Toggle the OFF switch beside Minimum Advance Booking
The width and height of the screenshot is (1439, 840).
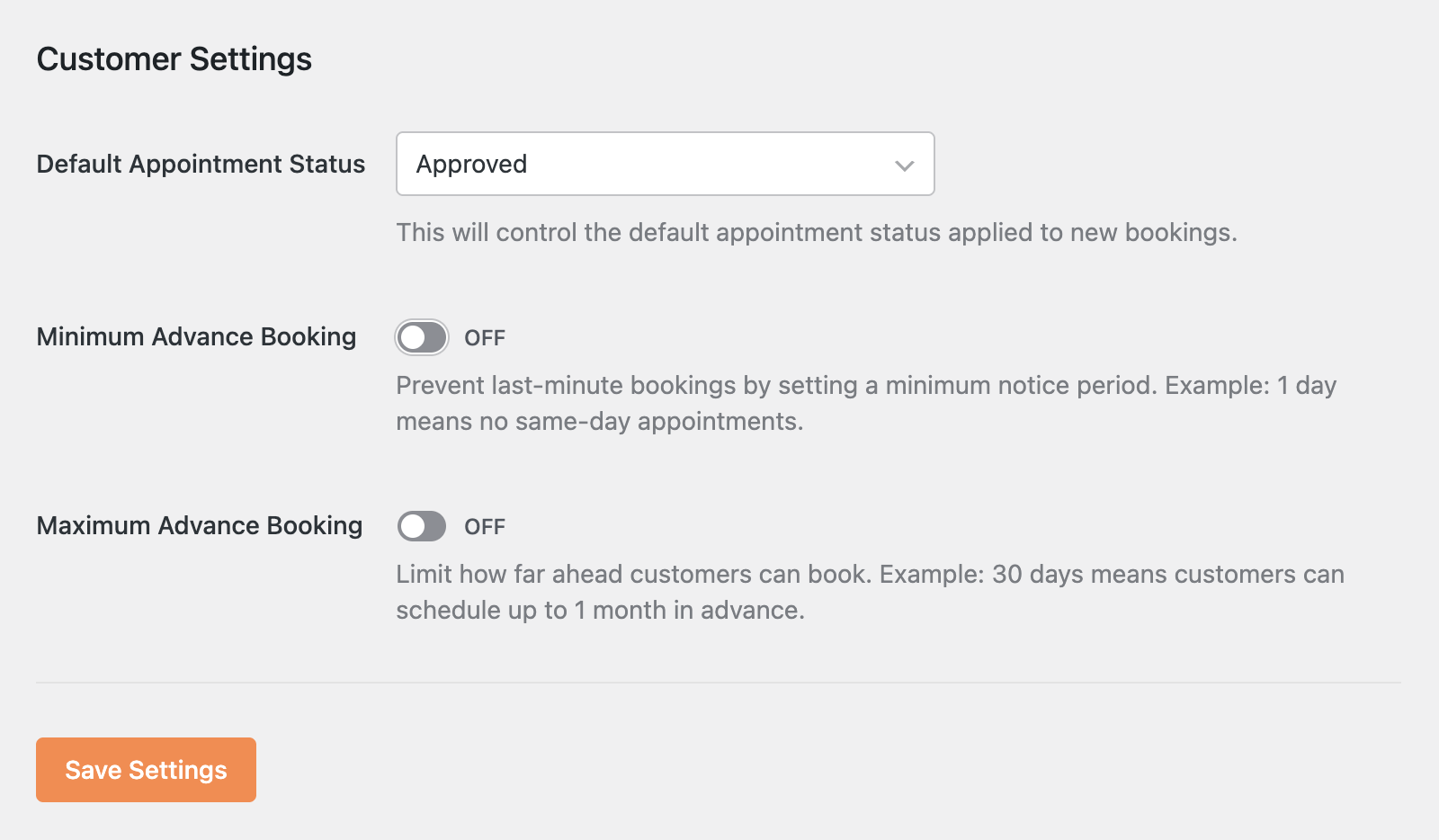[421, 337]
